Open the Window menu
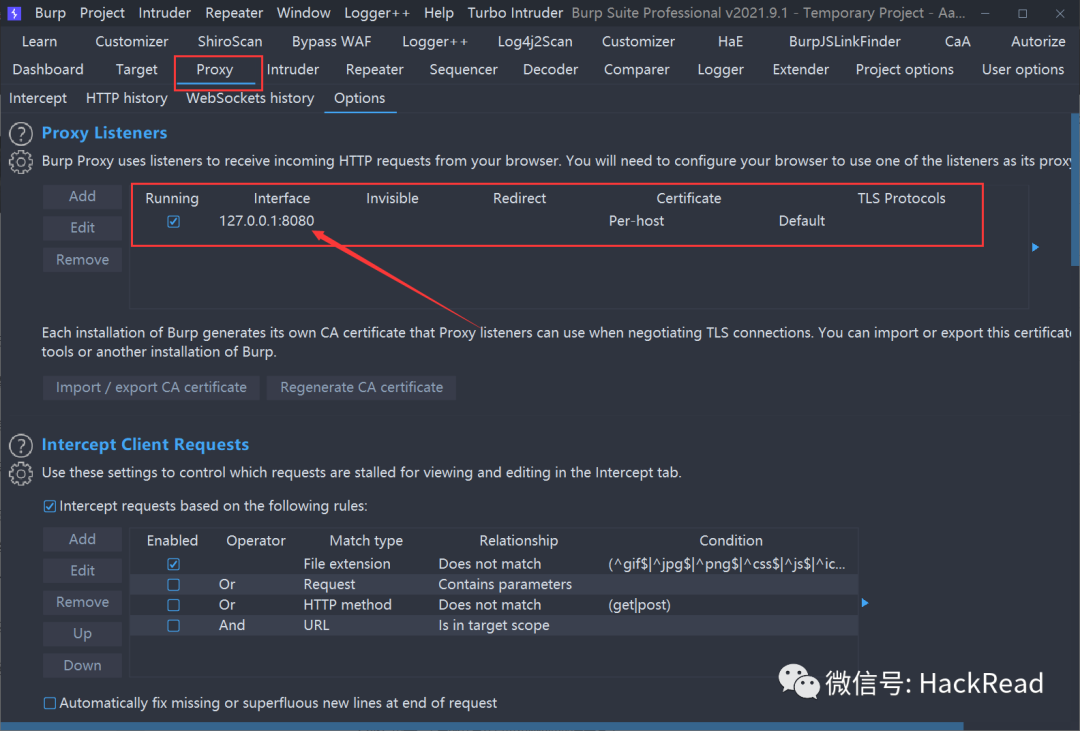Screen dimensions: 1080x731 pos(304,13)
